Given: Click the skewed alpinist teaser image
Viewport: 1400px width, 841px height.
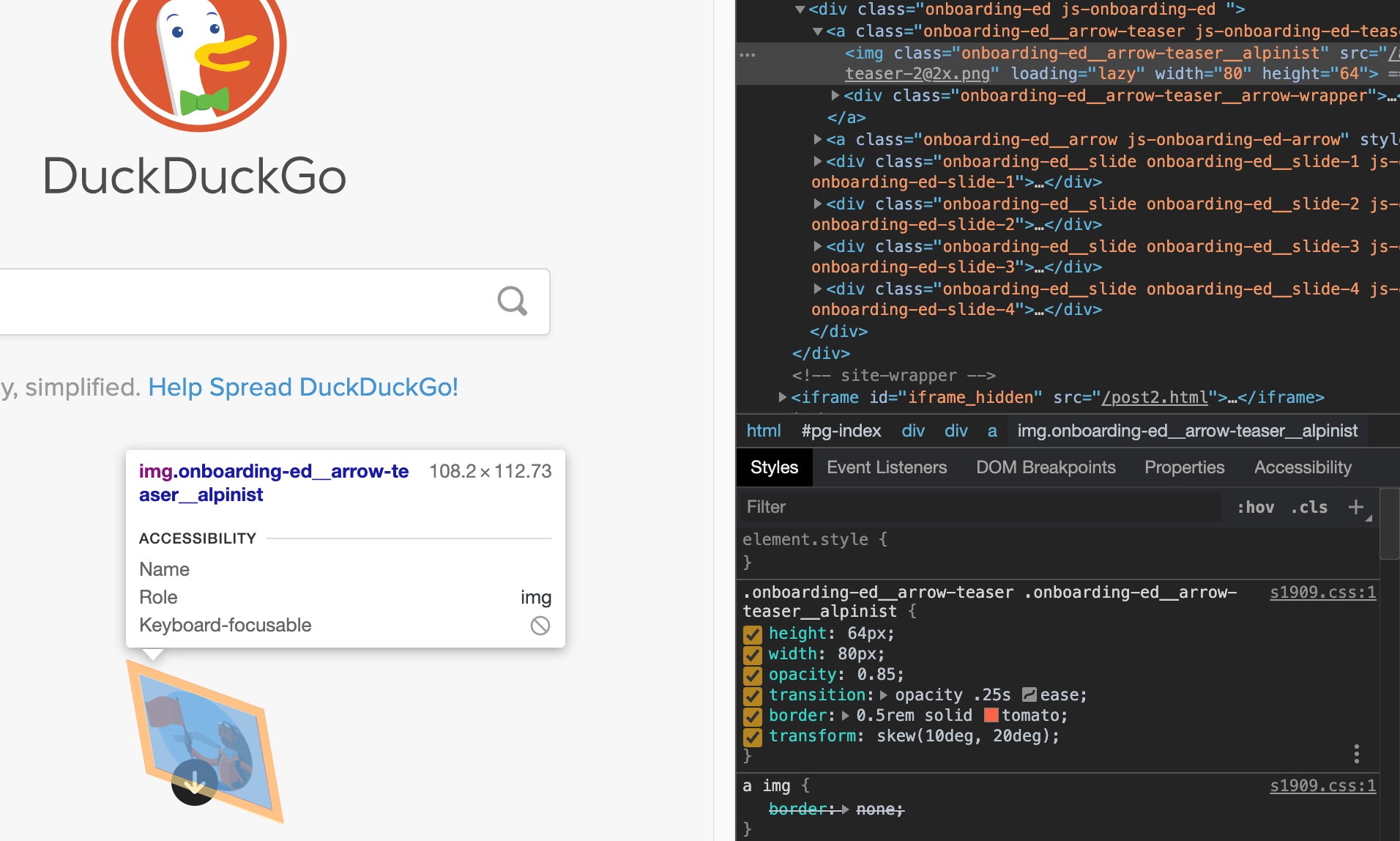Looking at the screenshot, I should (205, 741).
